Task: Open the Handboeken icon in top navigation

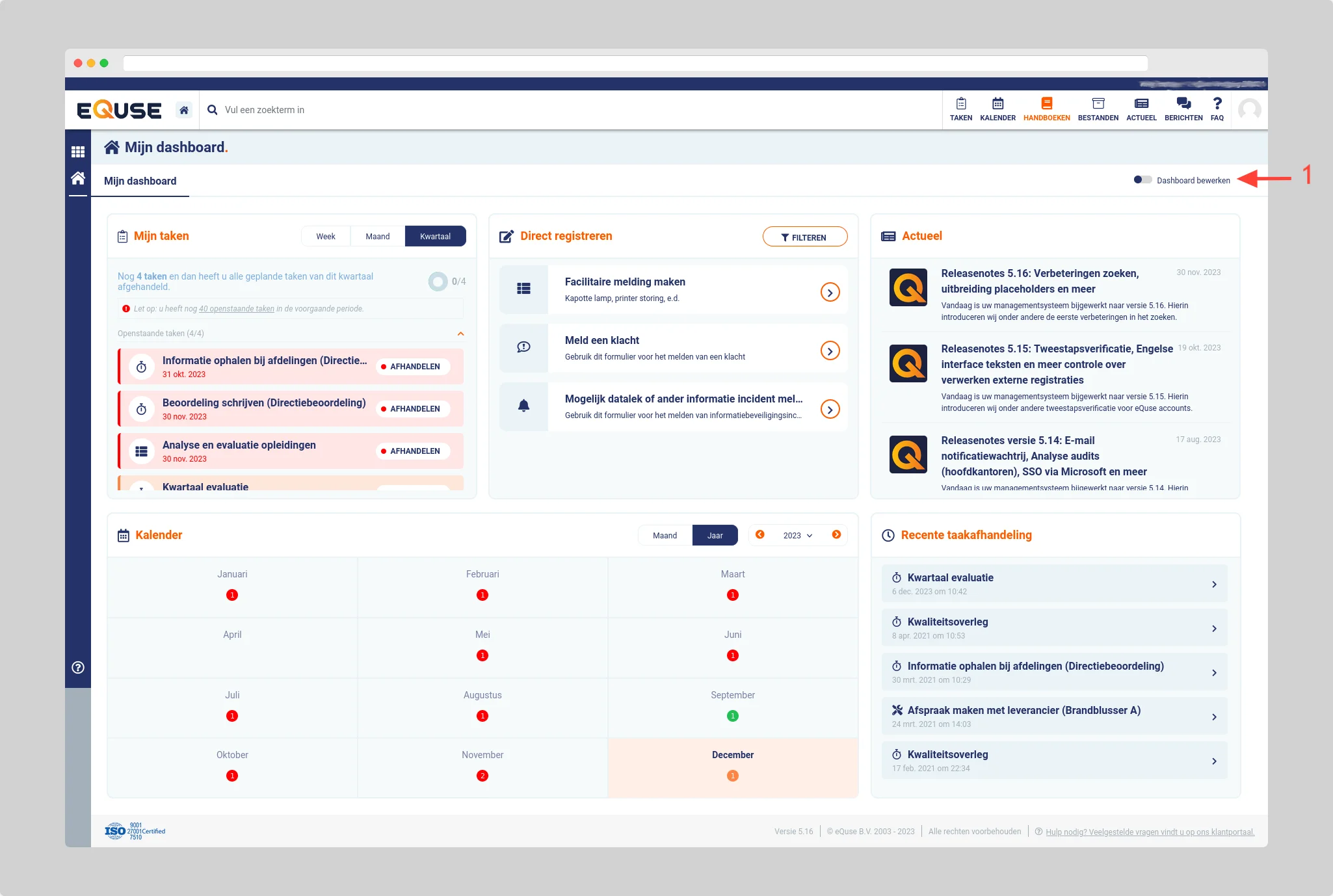Action: pos(1046,109)
